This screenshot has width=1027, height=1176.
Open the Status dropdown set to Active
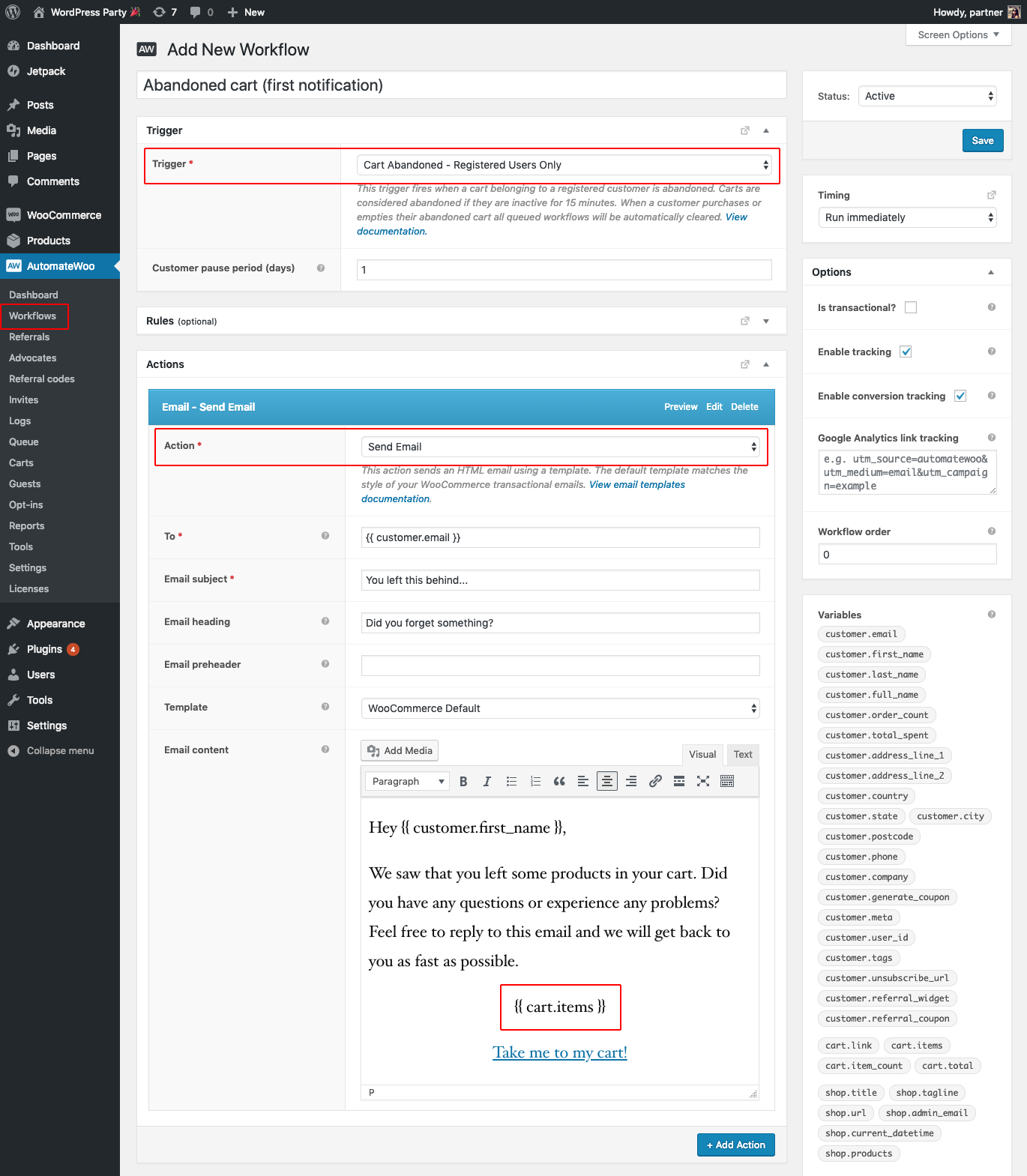927,96
